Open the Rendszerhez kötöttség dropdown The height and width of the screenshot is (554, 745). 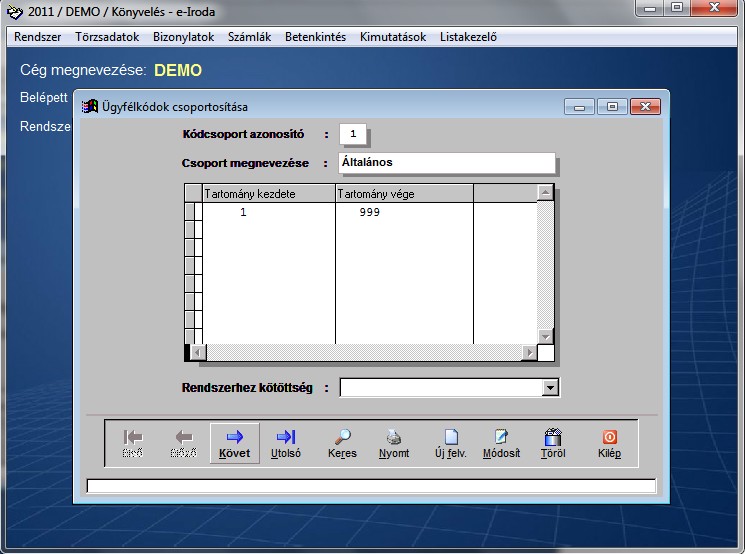pyautogui.click(x=549, y=388)
